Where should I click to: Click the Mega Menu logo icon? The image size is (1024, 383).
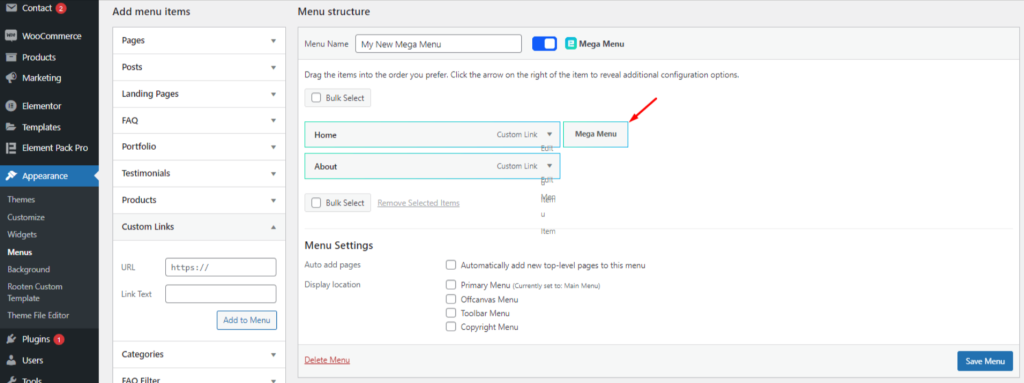point(570,44)
